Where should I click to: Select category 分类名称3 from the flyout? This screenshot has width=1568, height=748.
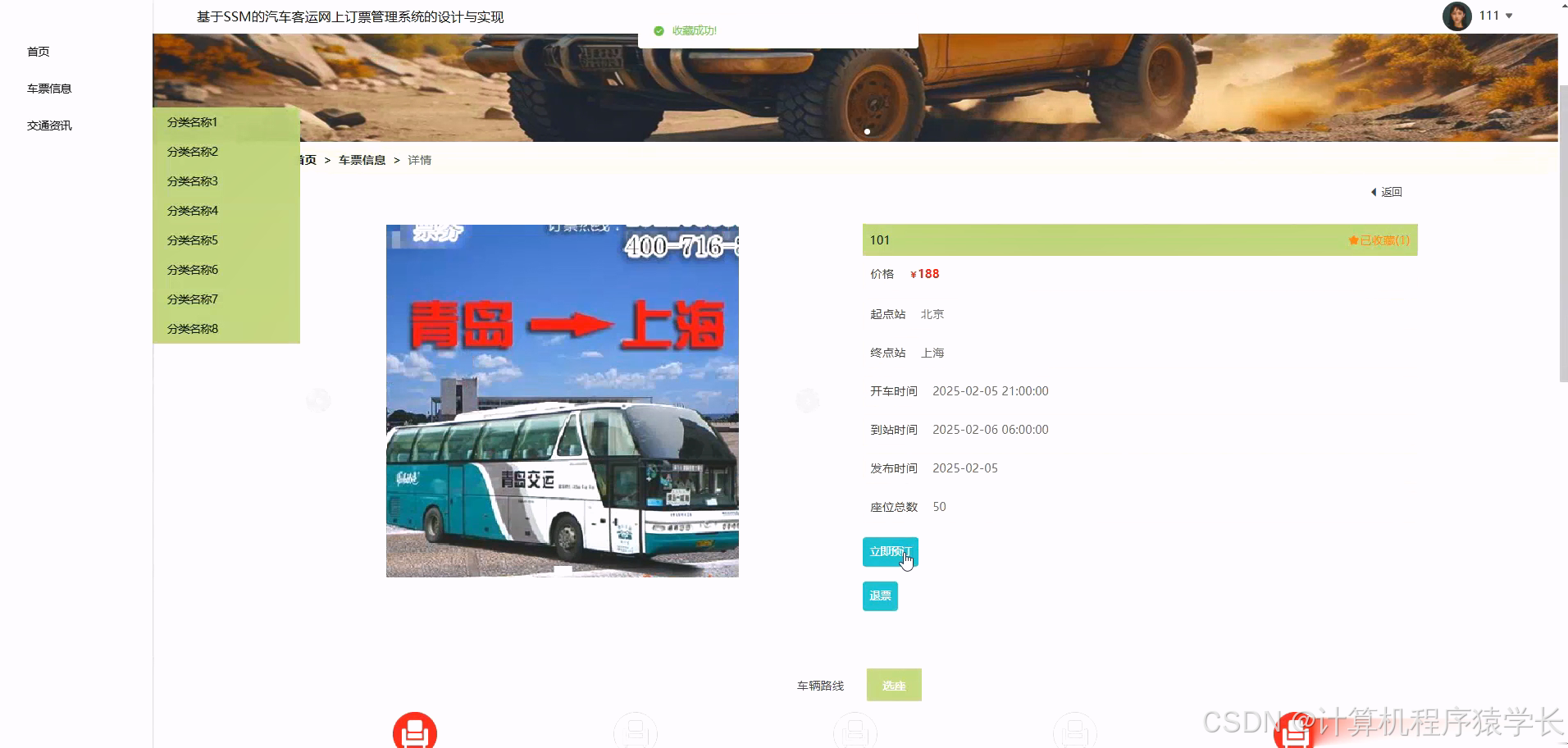pos(192,180)
